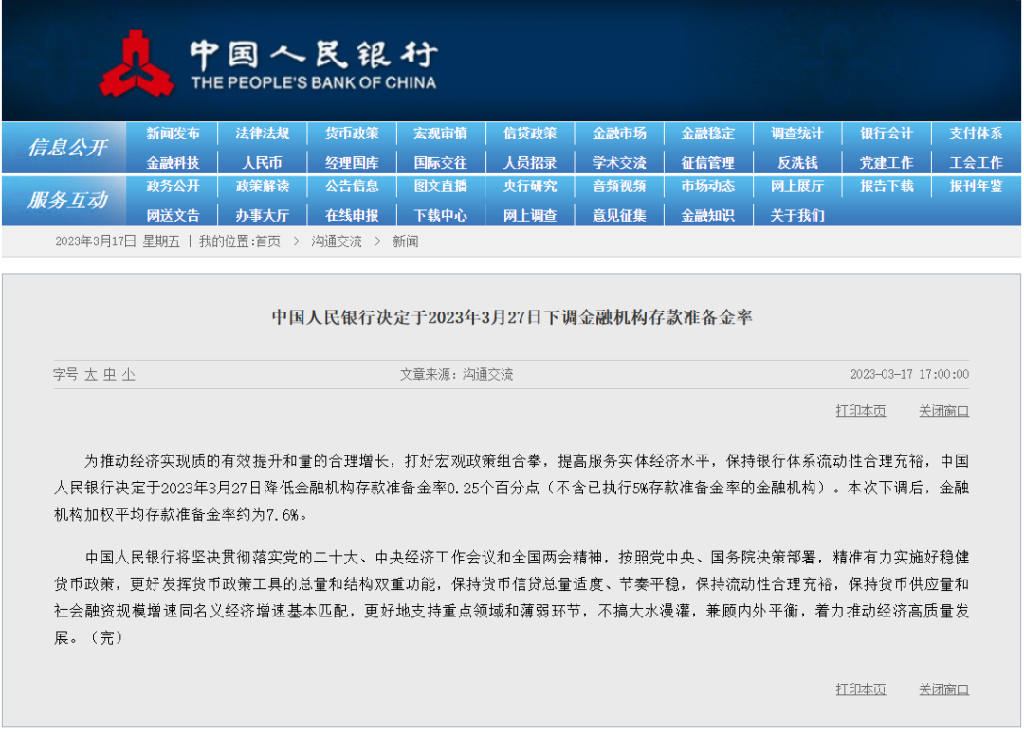Viewport: 1024px width, 732px height.
Task: Select 经理国库 in the navigation
Action: tap(352, 163)
